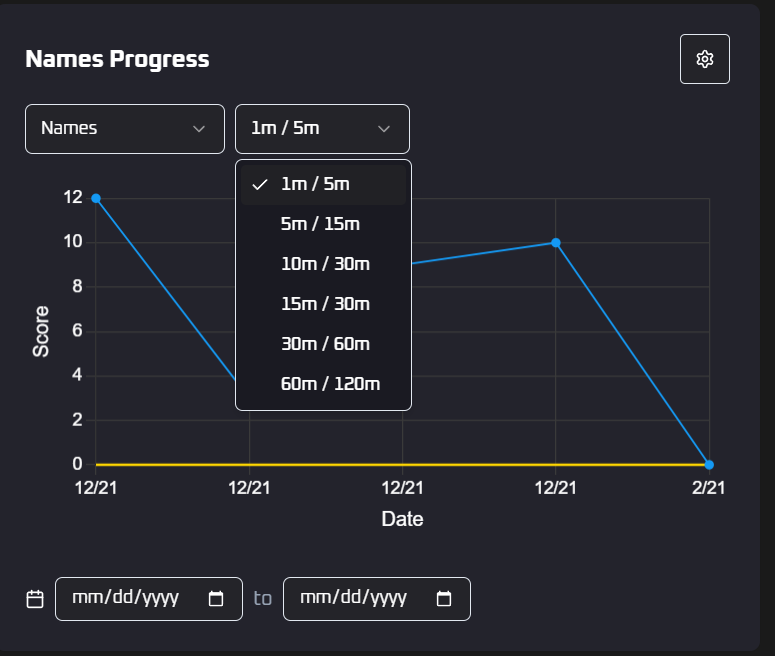Click the chevron arrow in the Names dropdown
775x656 pixels.
coord(198,129)
